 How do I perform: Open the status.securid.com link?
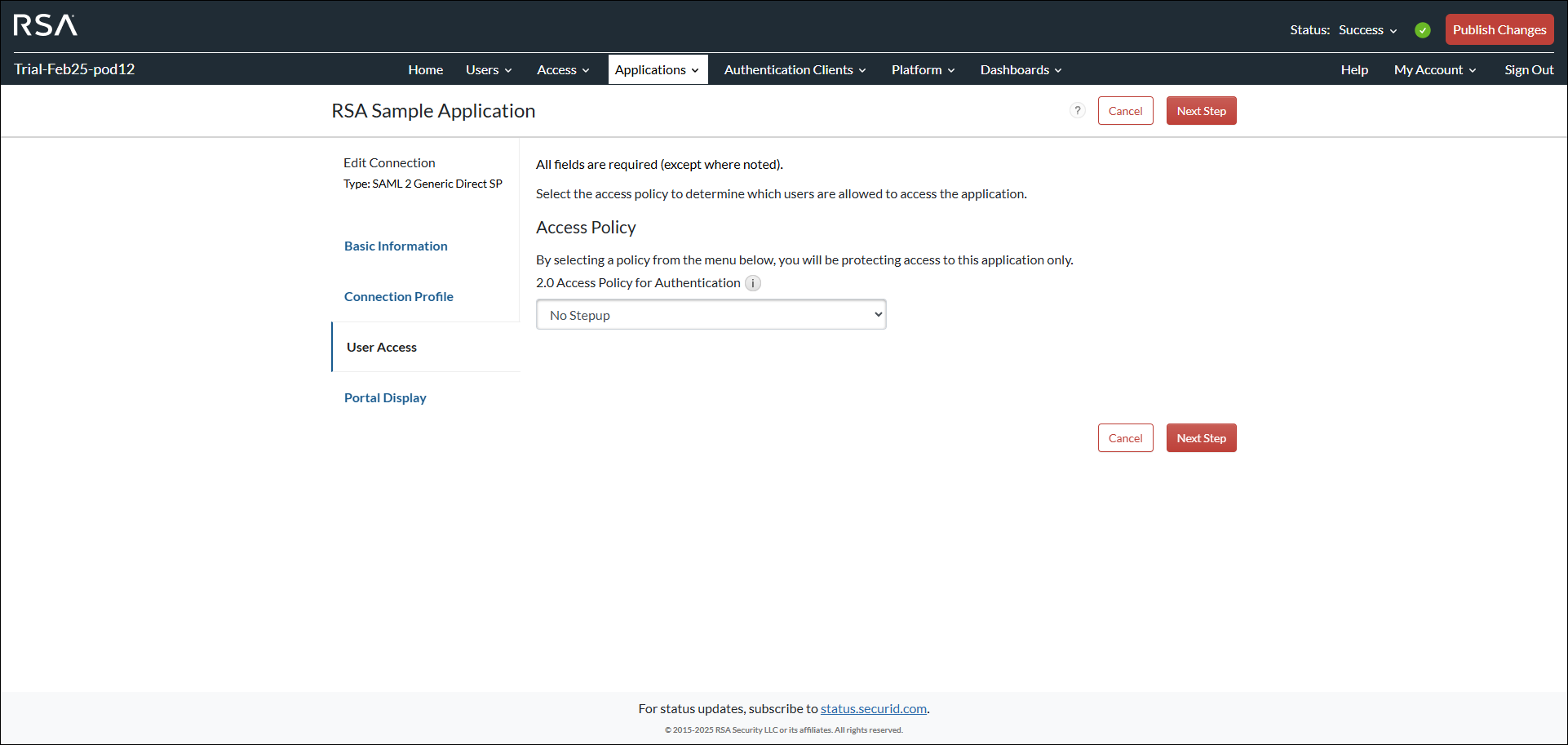[x=873, y=708]
